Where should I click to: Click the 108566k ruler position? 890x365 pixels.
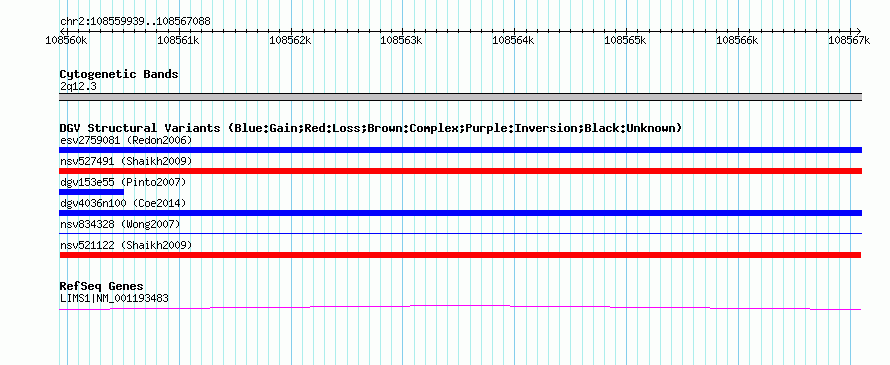click(x=737, y=40)
